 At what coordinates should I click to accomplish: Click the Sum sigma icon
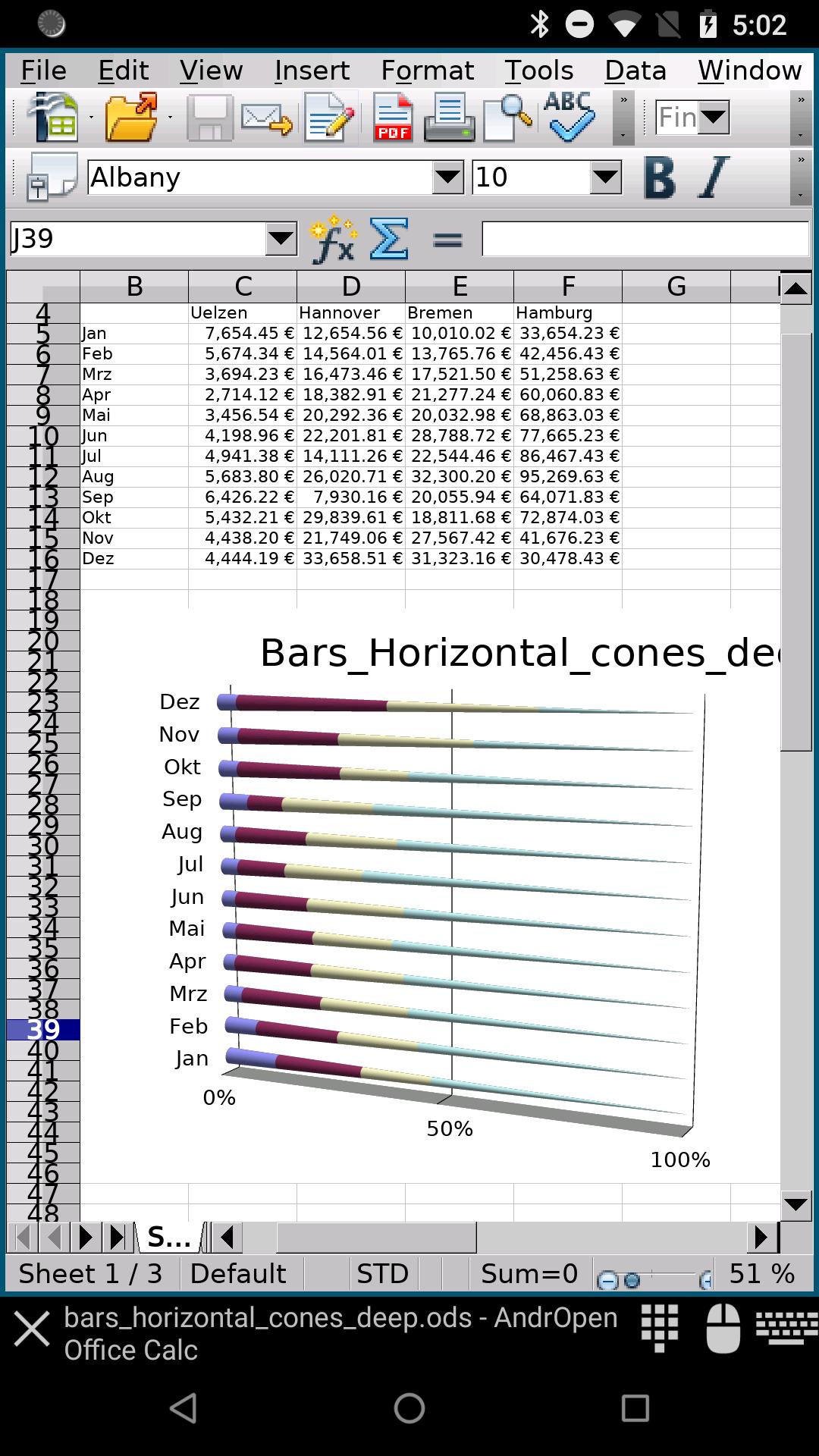[x=388, y=239]
